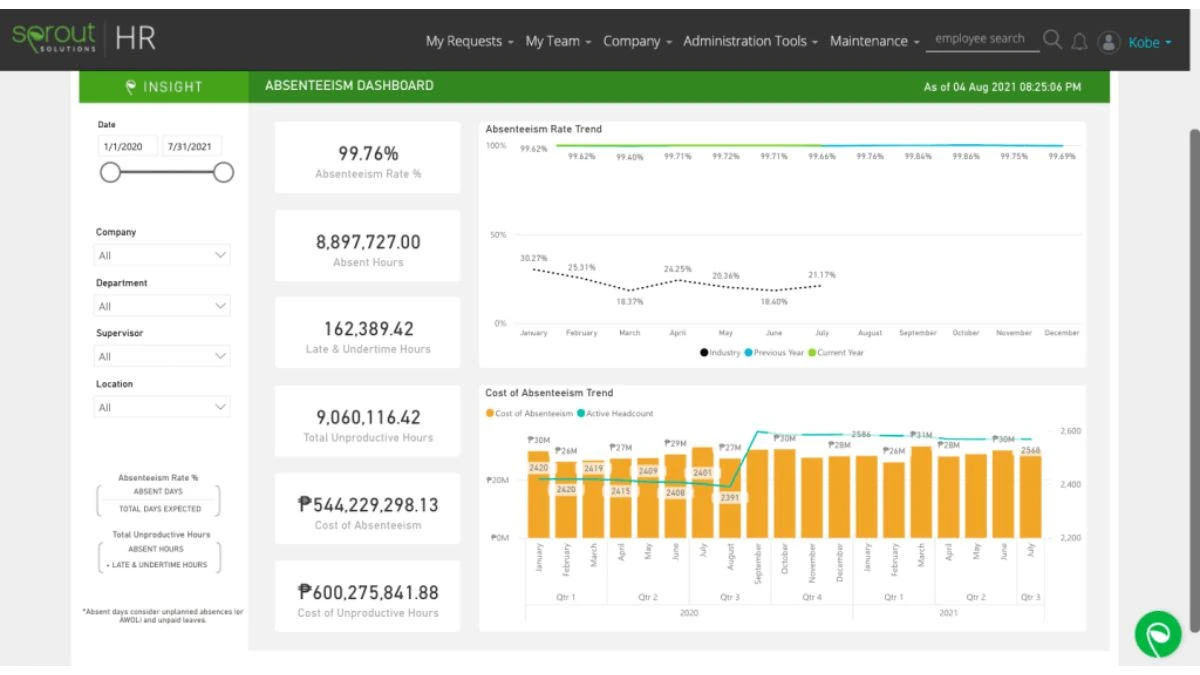Open the green Sprout chat widget
This screenshot has height=675, width=1200.
tap(1158, 634)
